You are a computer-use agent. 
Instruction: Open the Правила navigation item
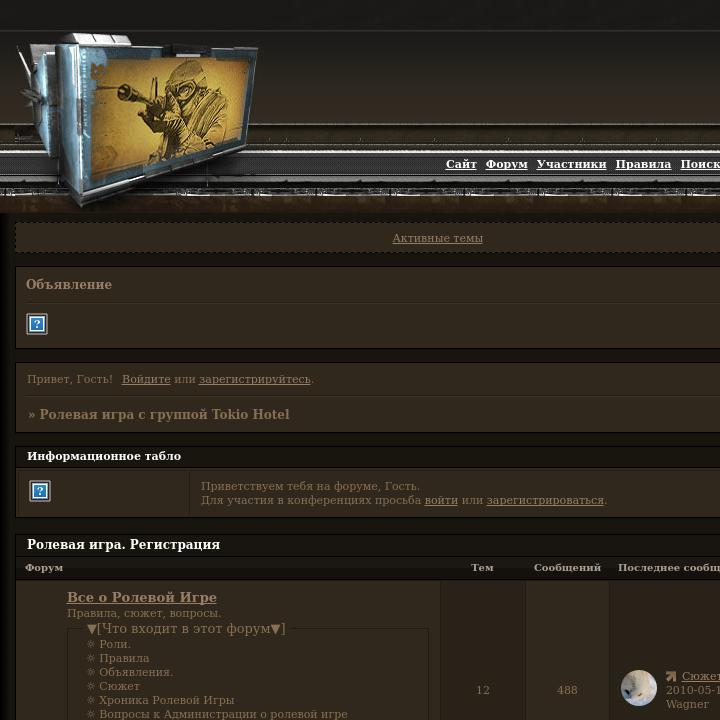[643, 164]
